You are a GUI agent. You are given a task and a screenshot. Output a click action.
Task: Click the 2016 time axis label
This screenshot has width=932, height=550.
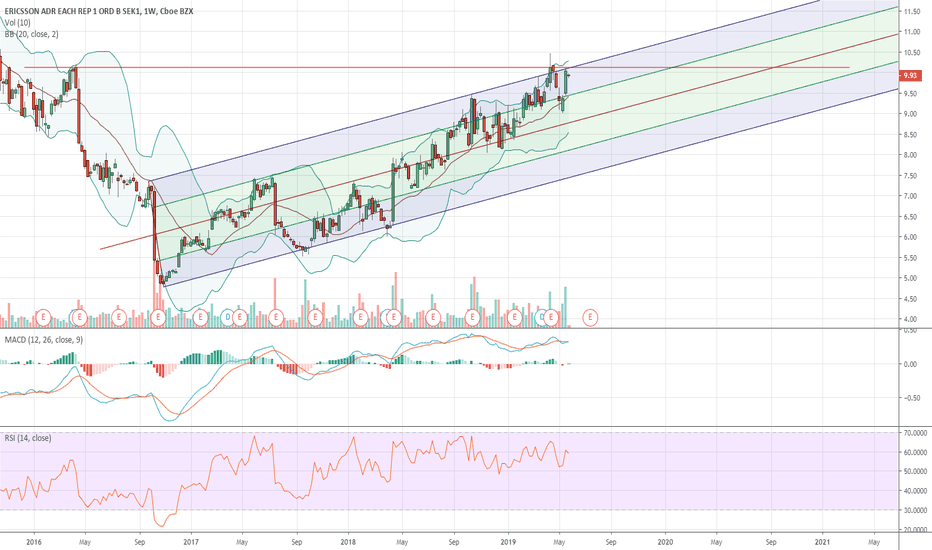pos(34,542)
